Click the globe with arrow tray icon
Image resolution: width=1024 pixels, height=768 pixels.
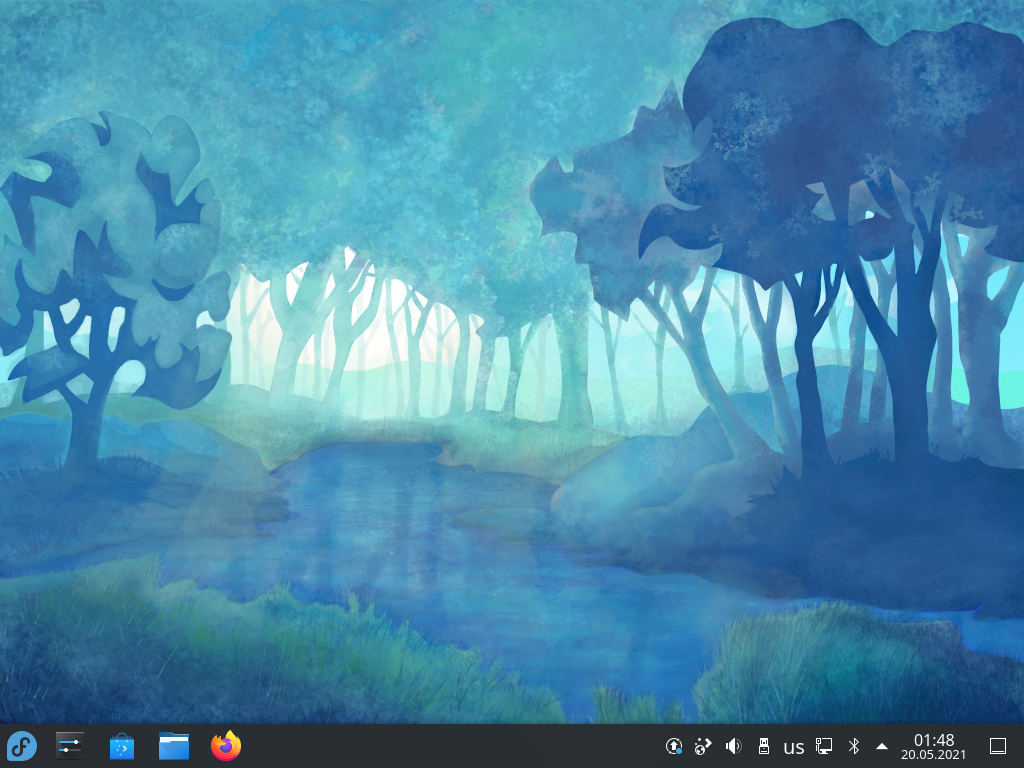pyautogui.click(x=703, y=746)
